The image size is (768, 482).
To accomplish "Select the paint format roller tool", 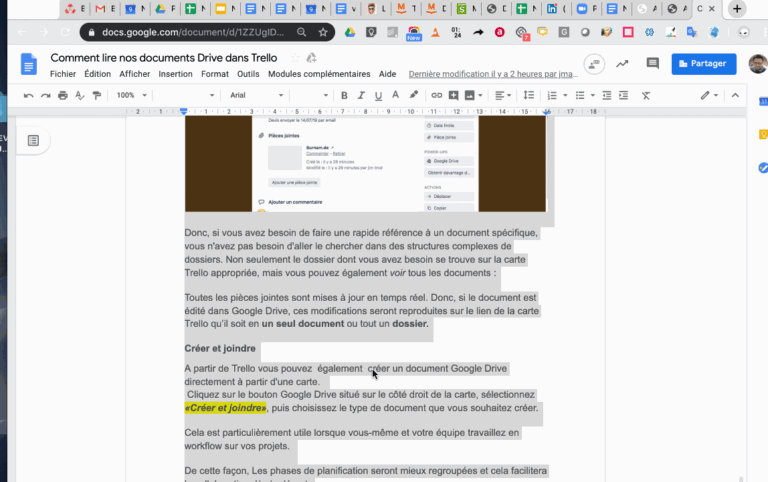I will [x=97, y=96].
